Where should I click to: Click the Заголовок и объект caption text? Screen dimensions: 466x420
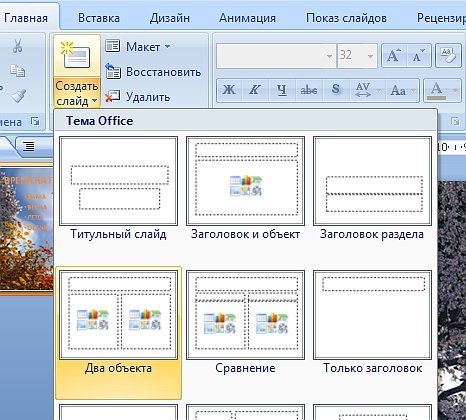tap(245, 234)
